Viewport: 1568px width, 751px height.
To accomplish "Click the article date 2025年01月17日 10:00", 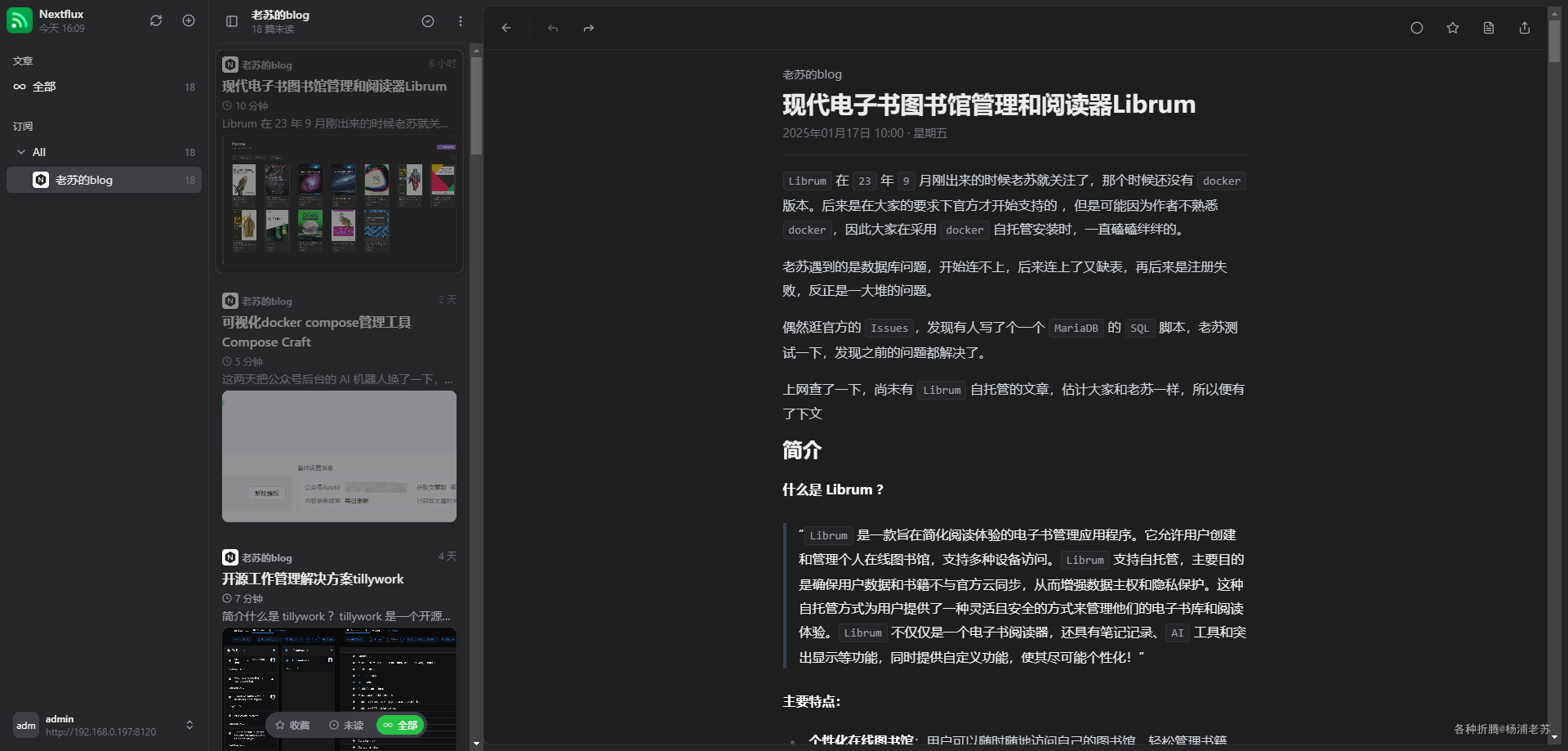I will 843,133.
